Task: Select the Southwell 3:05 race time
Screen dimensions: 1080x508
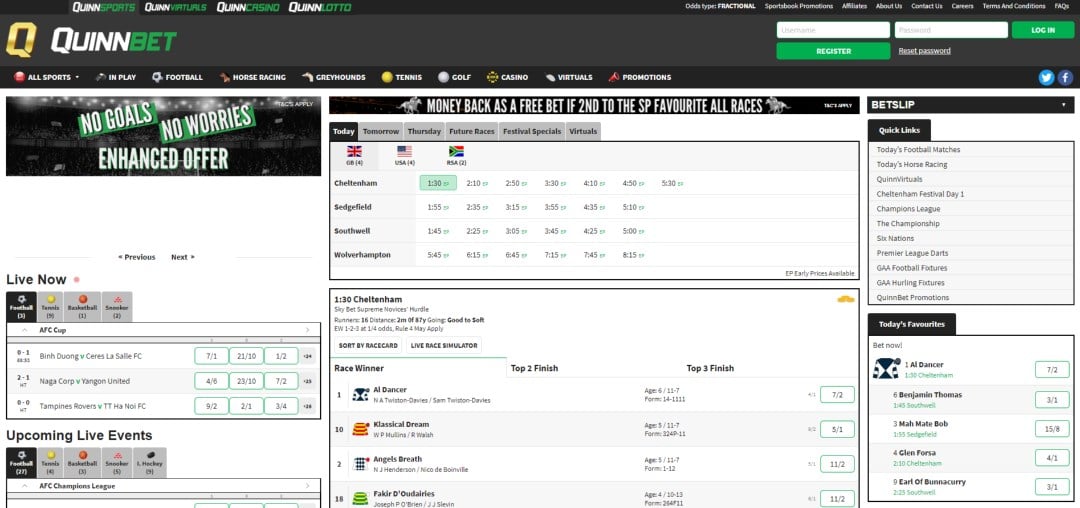Action: coord(516,231)
